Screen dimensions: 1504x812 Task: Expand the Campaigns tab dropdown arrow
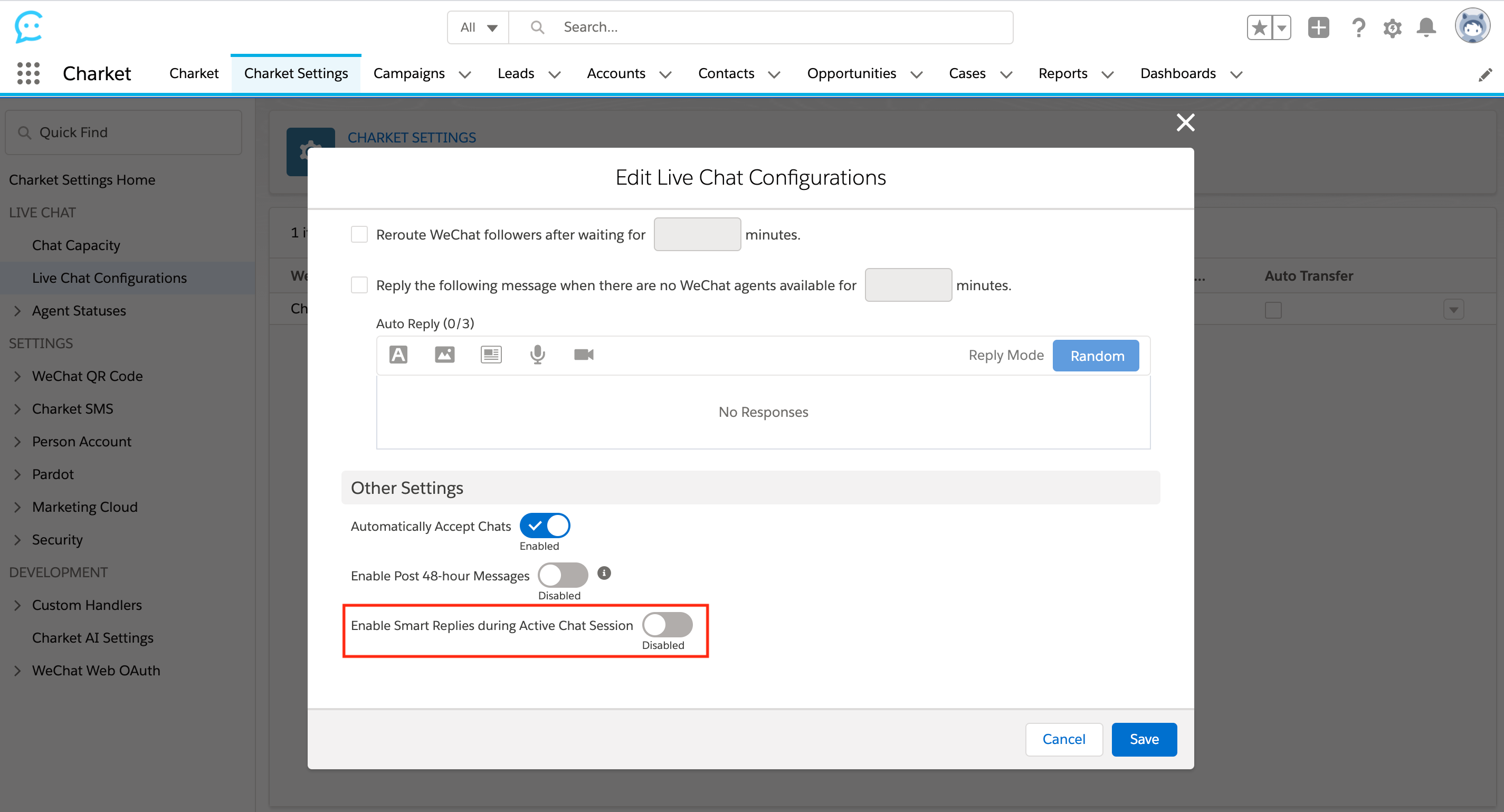click(x=465, y=74)
